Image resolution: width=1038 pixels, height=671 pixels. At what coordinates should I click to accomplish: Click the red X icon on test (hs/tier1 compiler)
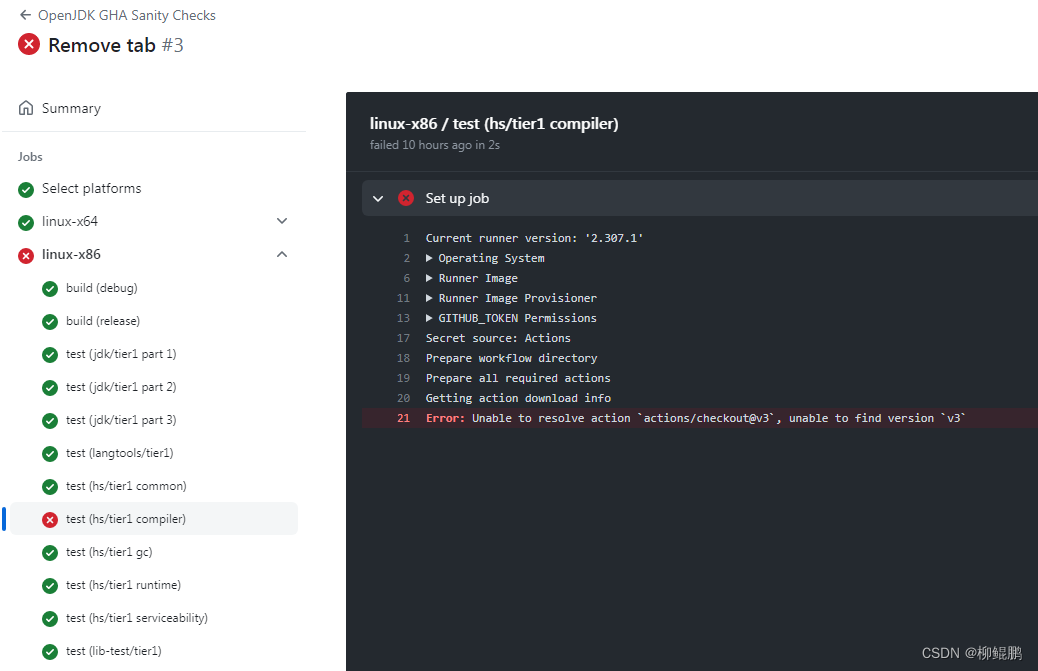(49, 518)
